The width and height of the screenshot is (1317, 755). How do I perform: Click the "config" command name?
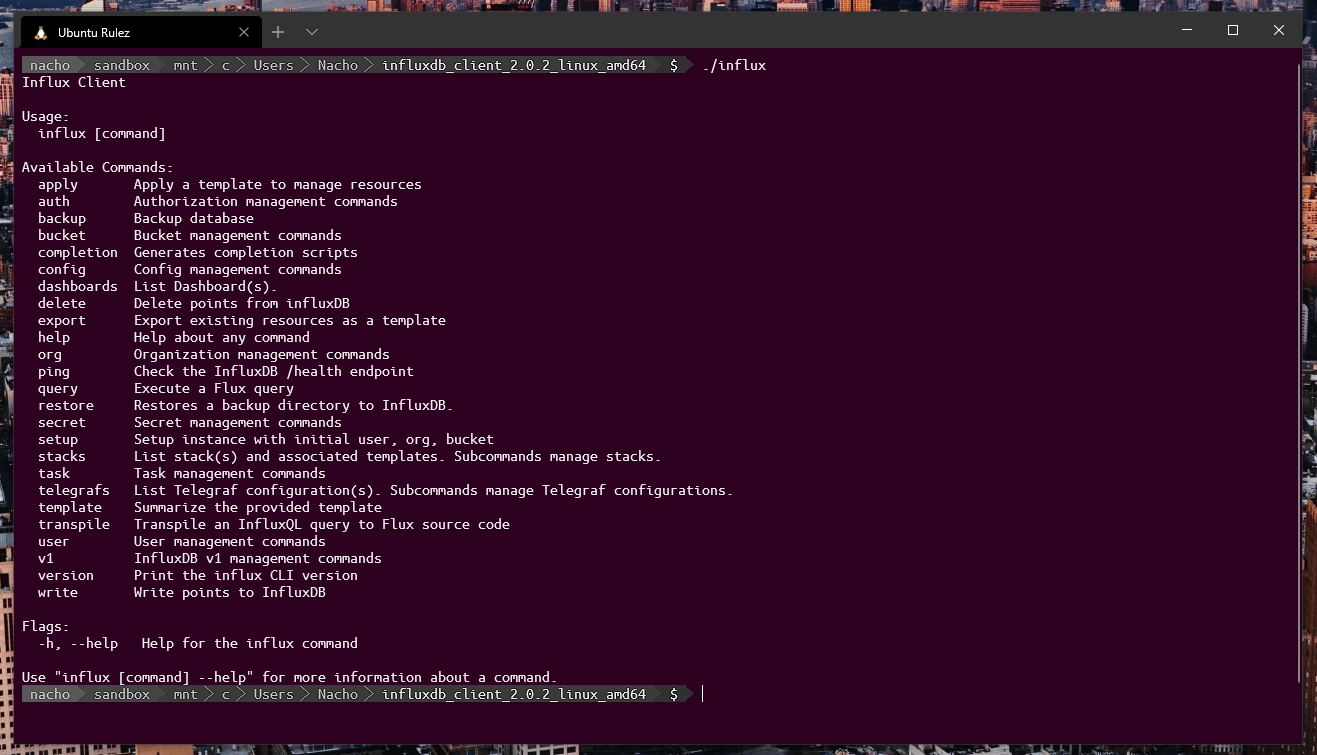62,270
